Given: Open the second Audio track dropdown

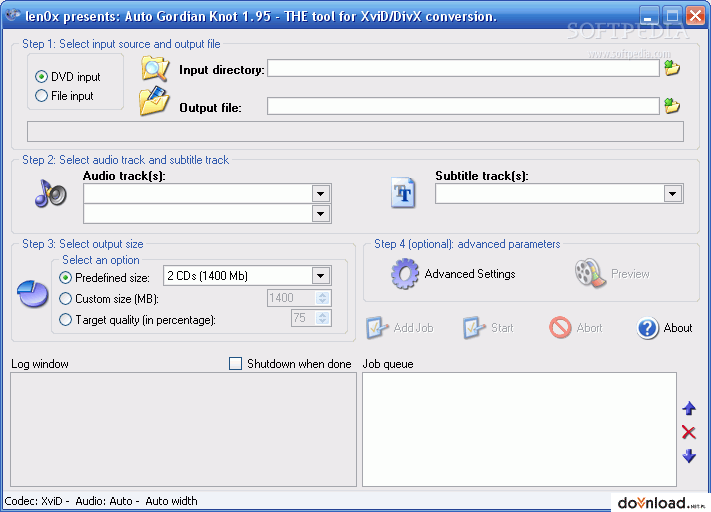Looking at the screenshot, I should point(321,214).
